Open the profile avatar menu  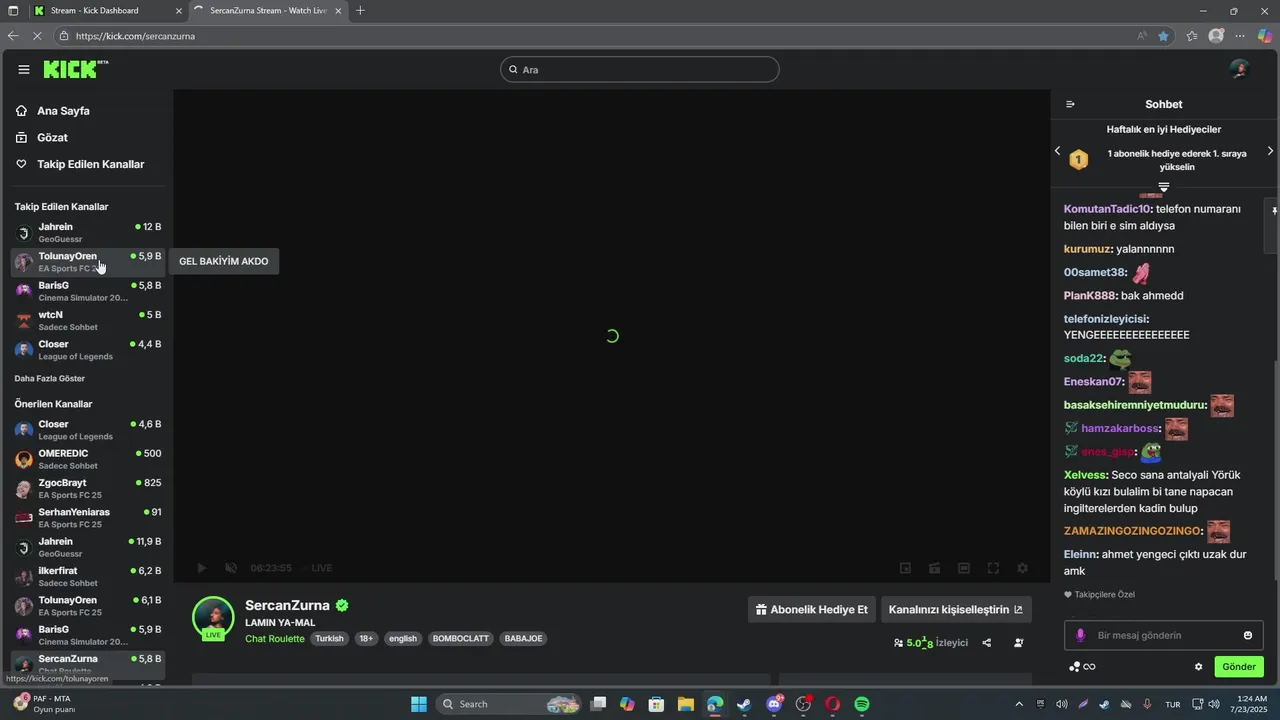pyautogui.click(x=1239, y=69)
